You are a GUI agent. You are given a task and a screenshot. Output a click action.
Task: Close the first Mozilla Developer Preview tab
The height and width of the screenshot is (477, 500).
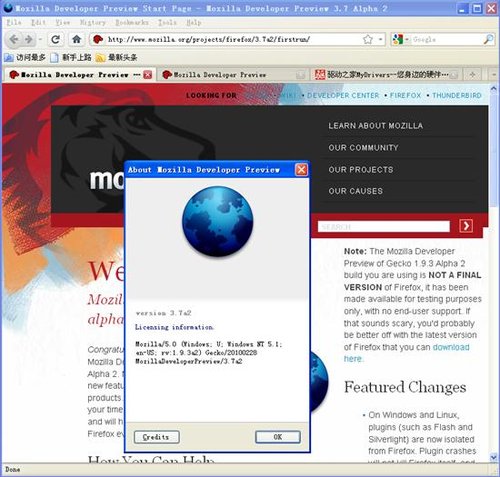point(147,75)
